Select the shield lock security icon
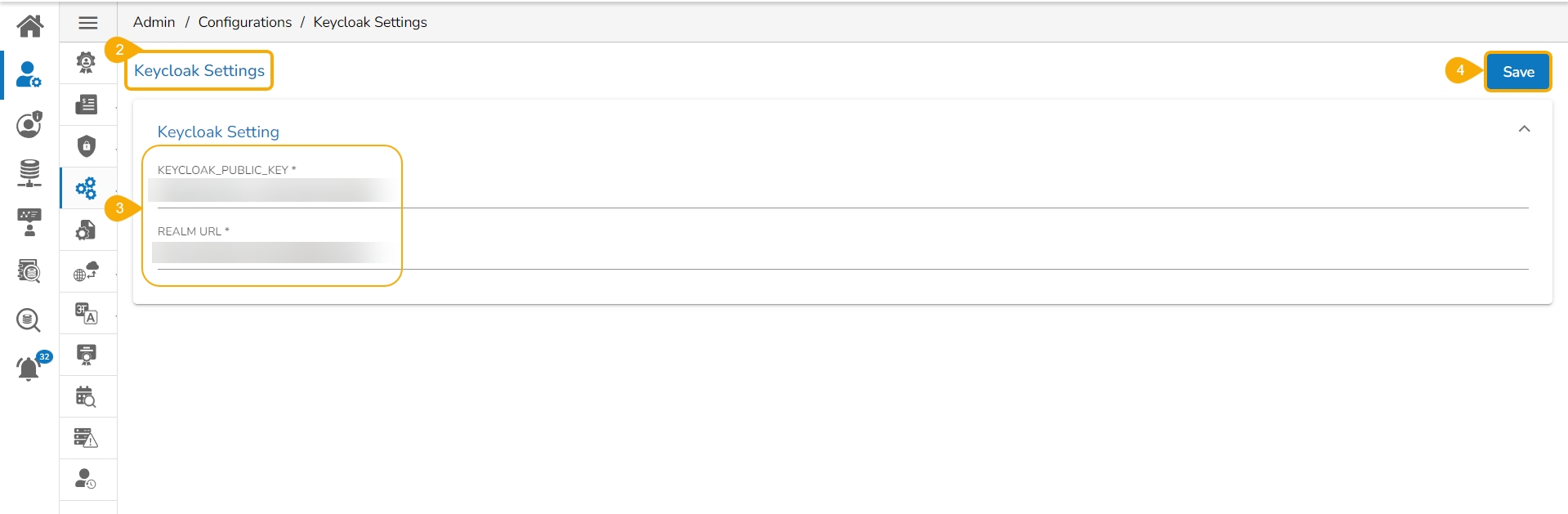This screenshot has height=514, width=1568. (87, 146)
